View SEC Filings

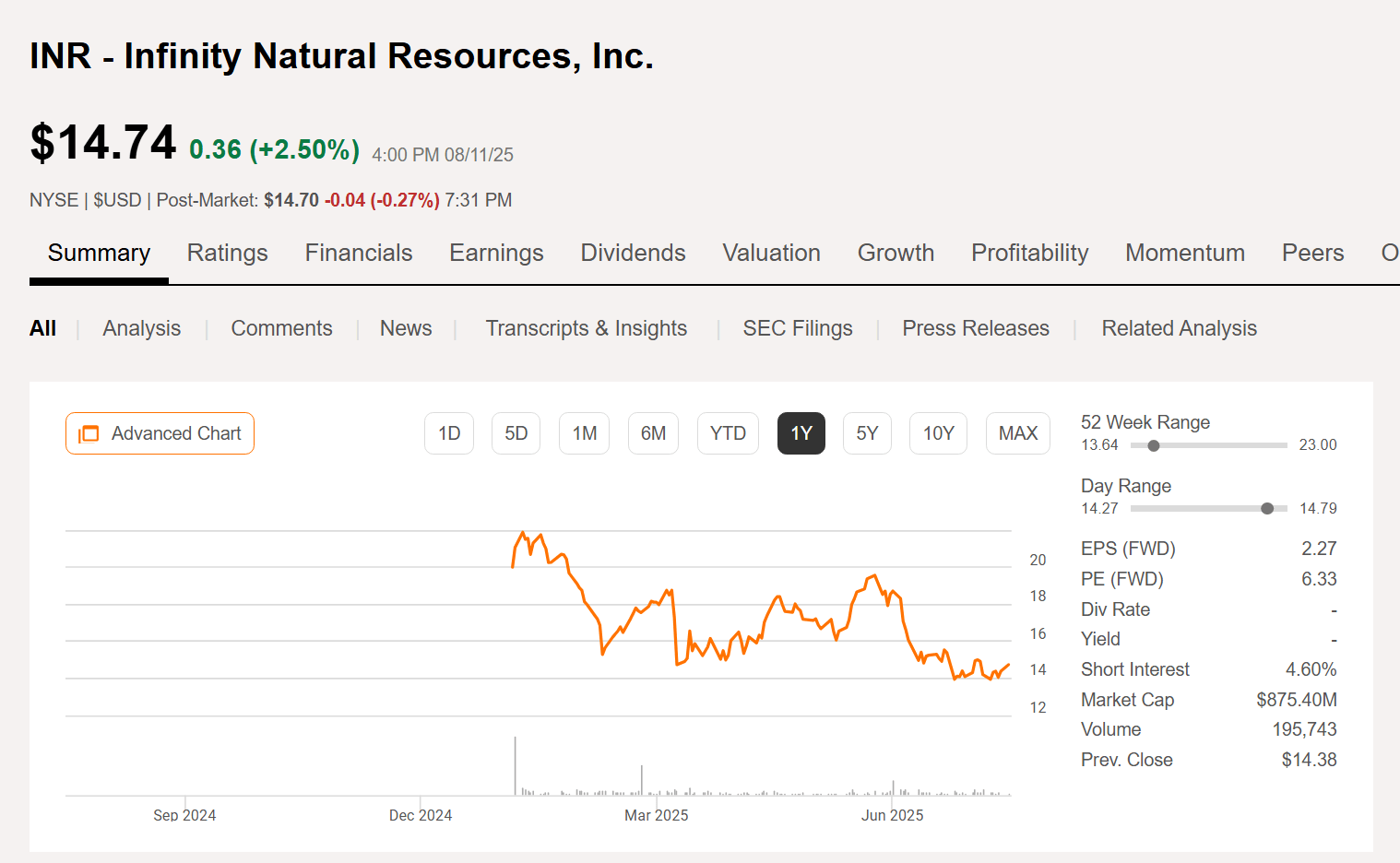tap(798, 328)
